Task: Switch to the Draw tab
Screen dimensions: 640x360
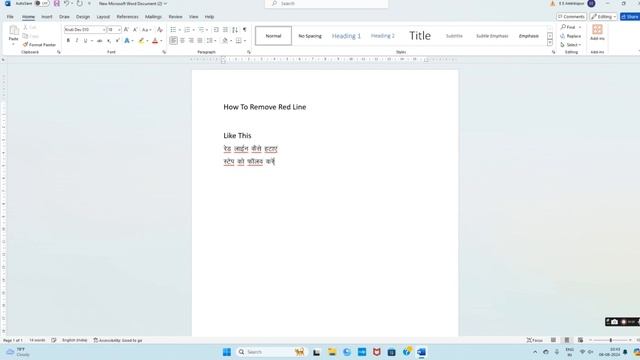Action: 64,17
